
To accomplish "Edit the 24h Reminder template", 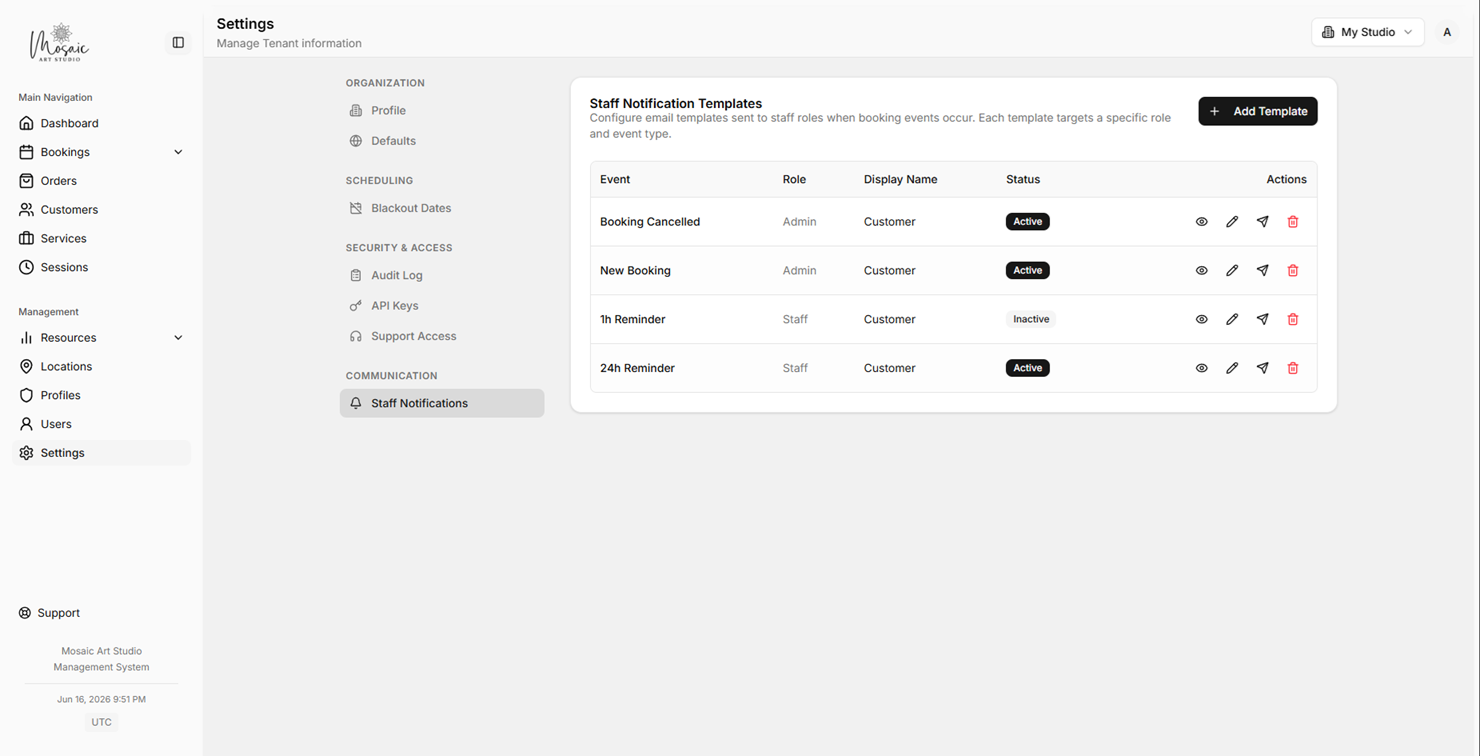I will 1232,369.
